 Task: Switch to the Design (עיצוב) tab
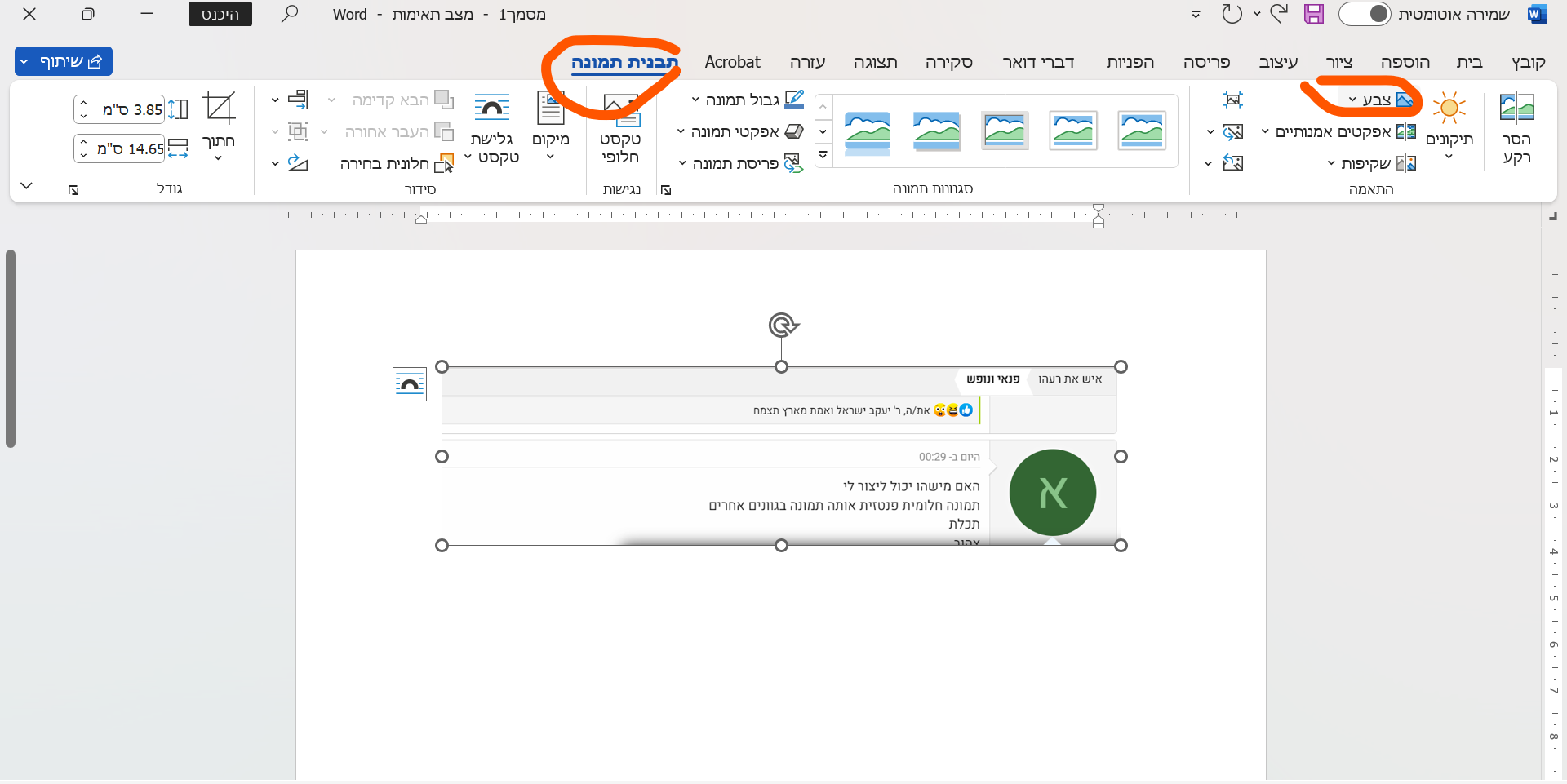pyautogui.click(x=1278, y=62)
